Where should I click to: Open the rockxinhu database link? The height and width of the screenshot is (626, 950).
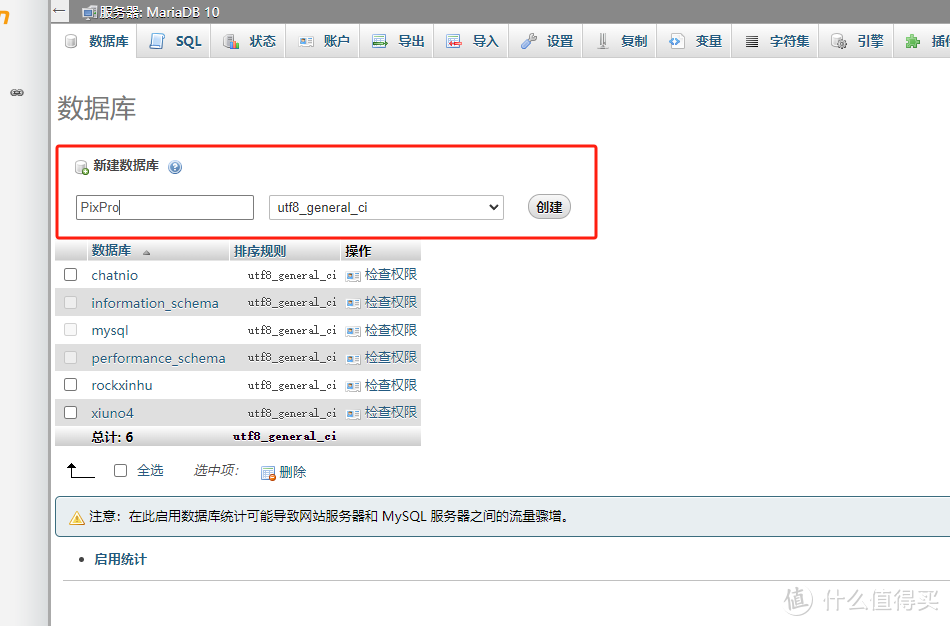tap(122, 385)
